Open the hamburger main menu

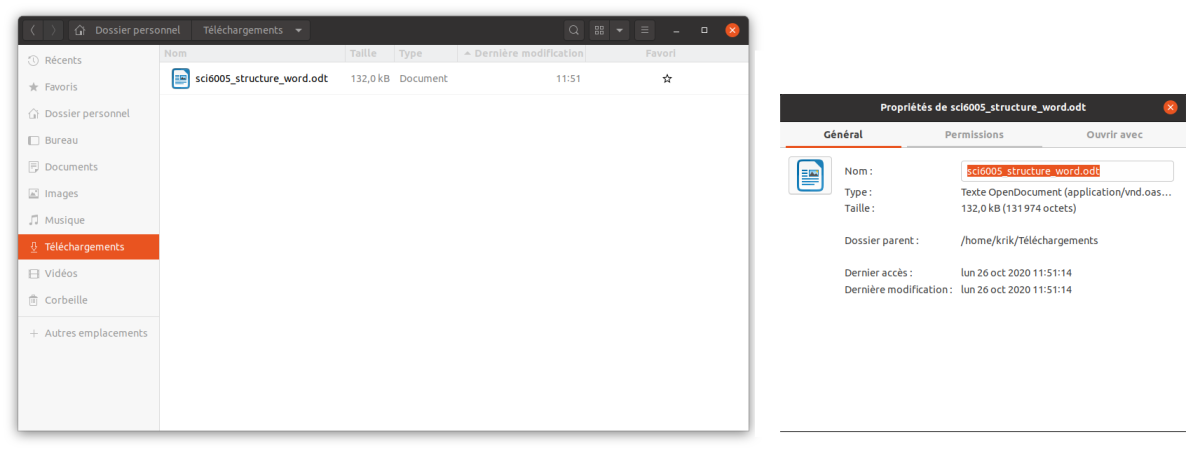(x=645, y=30)
